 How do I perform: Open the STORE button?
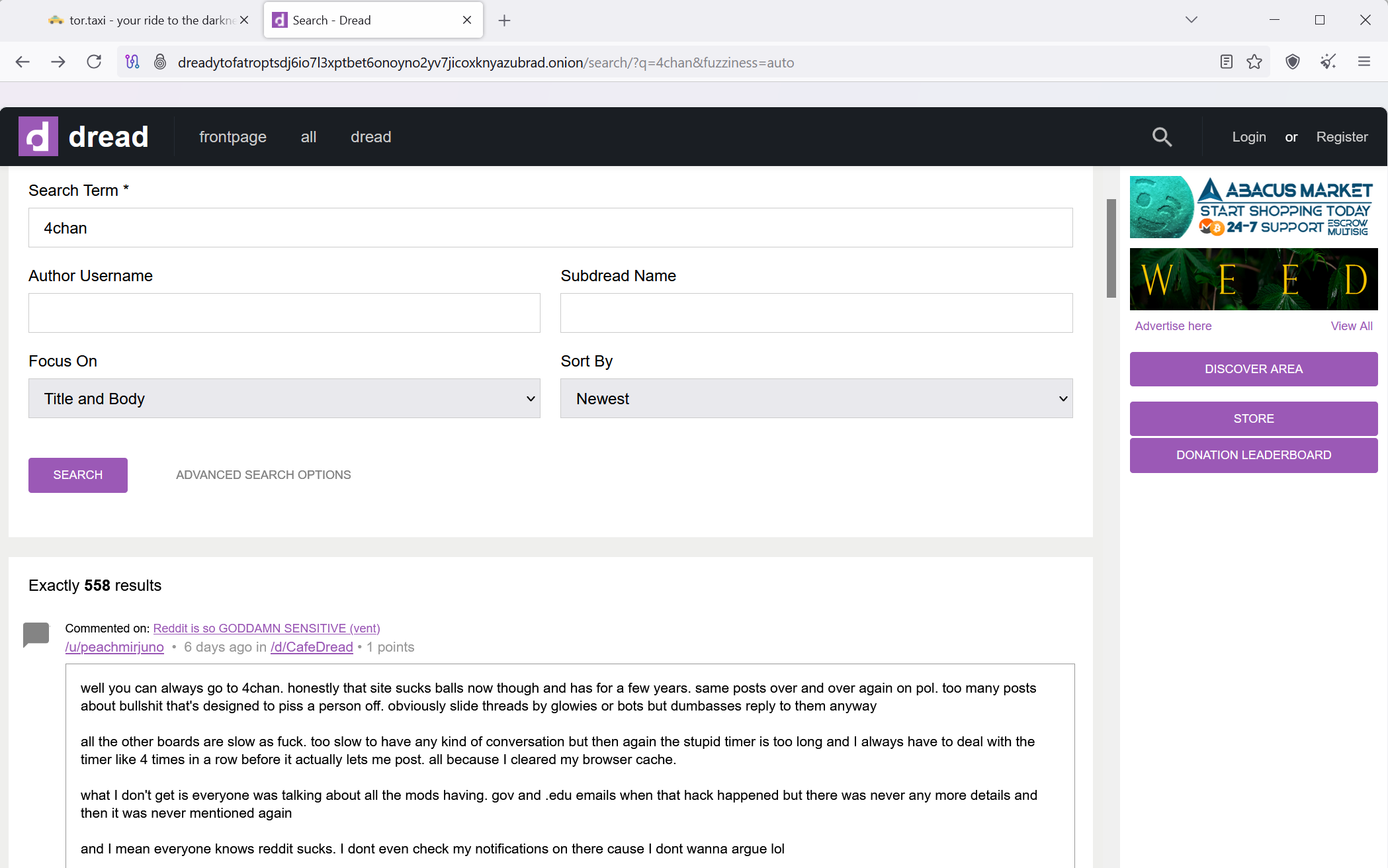[x=1254, y=419]
